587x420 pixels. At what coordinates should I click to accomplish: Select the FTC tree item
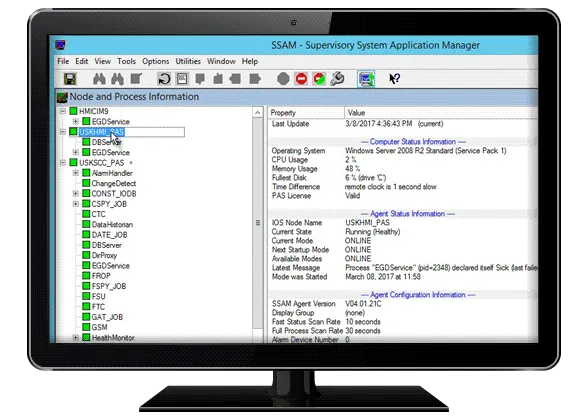[x=98, y=307]
